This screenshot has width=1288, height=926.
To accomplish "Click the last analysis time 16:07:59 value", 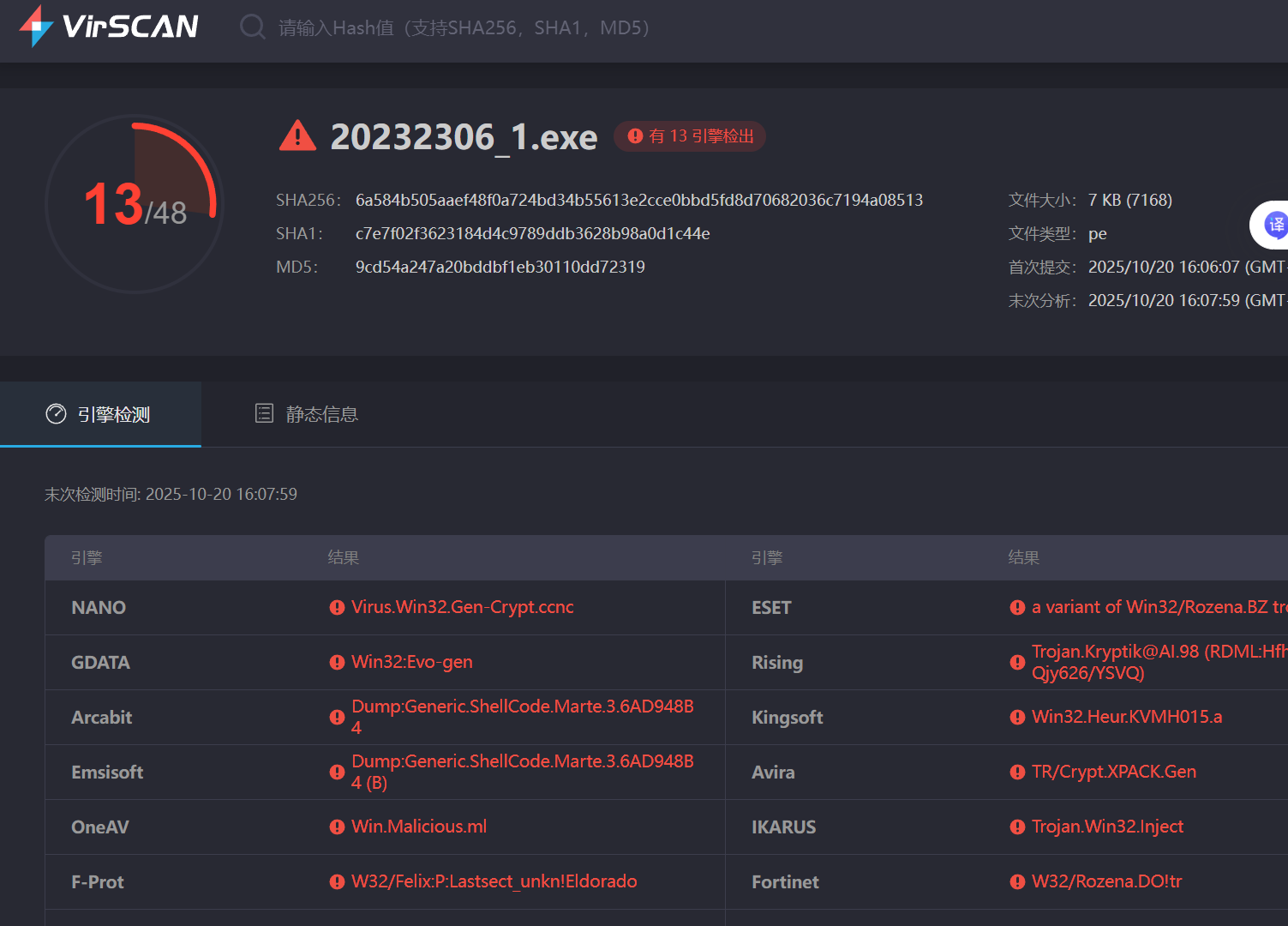I will (x=1188, y=300).
